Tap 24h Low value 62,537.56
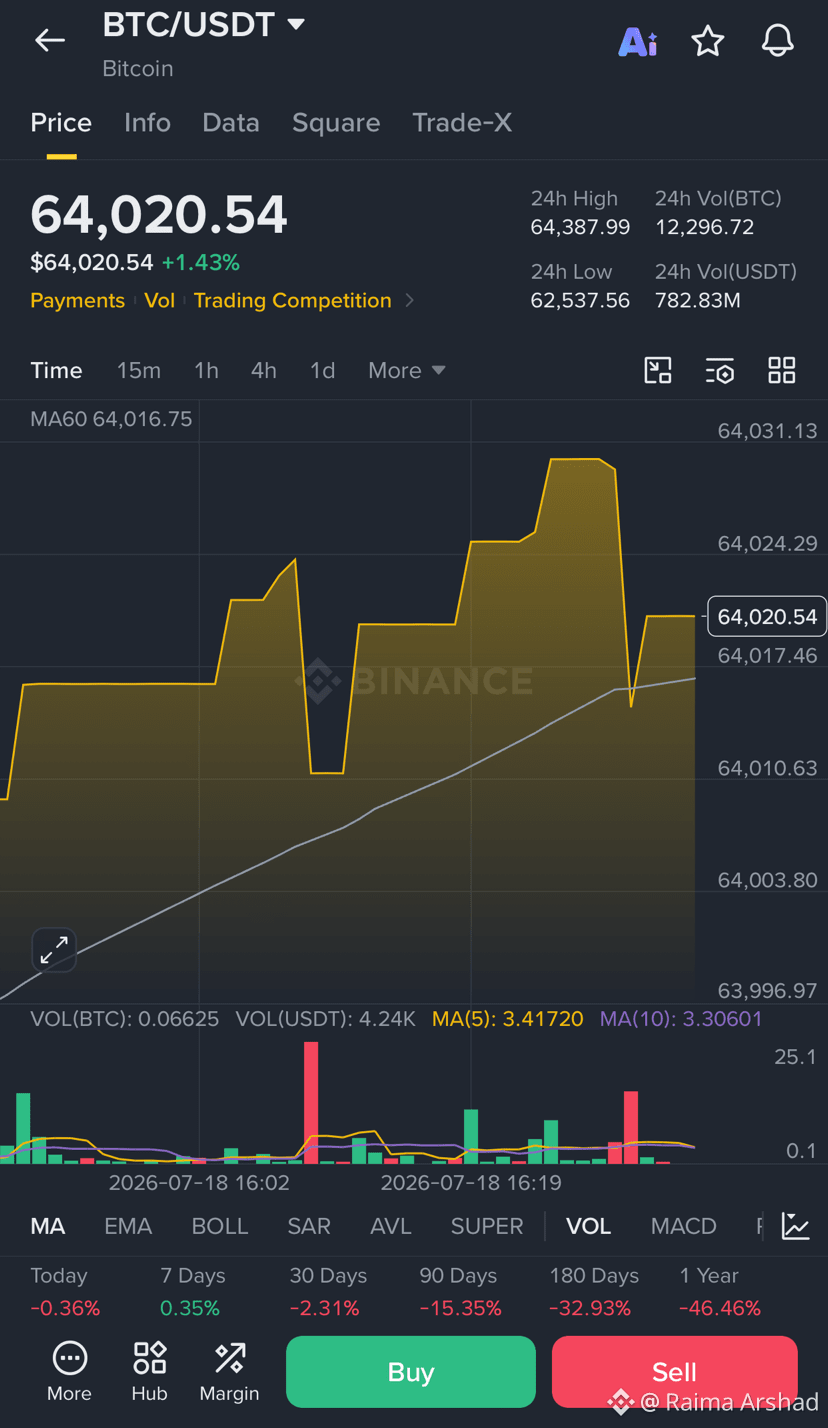828x1428 pixels. (x=580, y=300)
